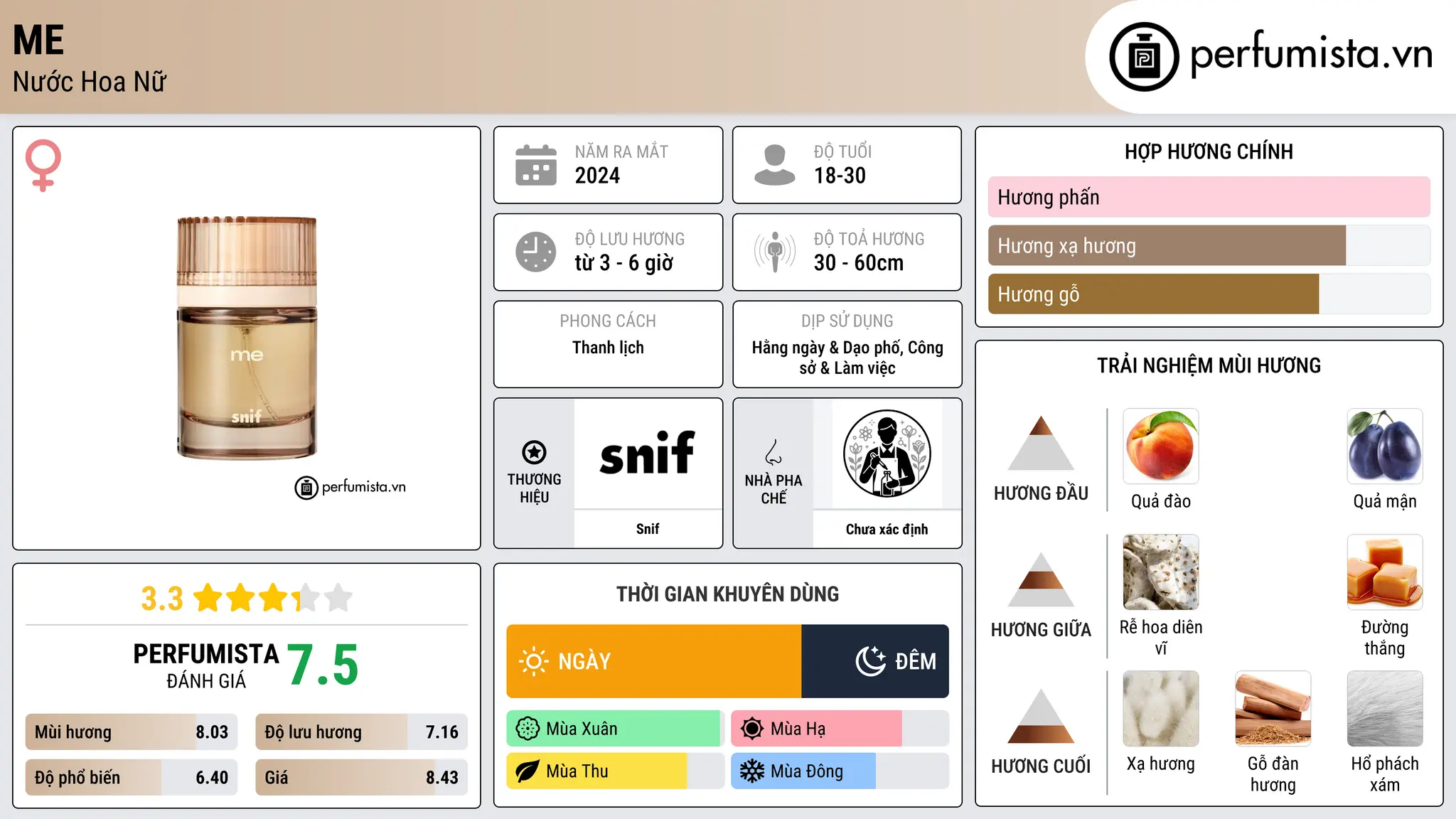Click the Nước Hoa Nữ subtitle

[90, 82]
